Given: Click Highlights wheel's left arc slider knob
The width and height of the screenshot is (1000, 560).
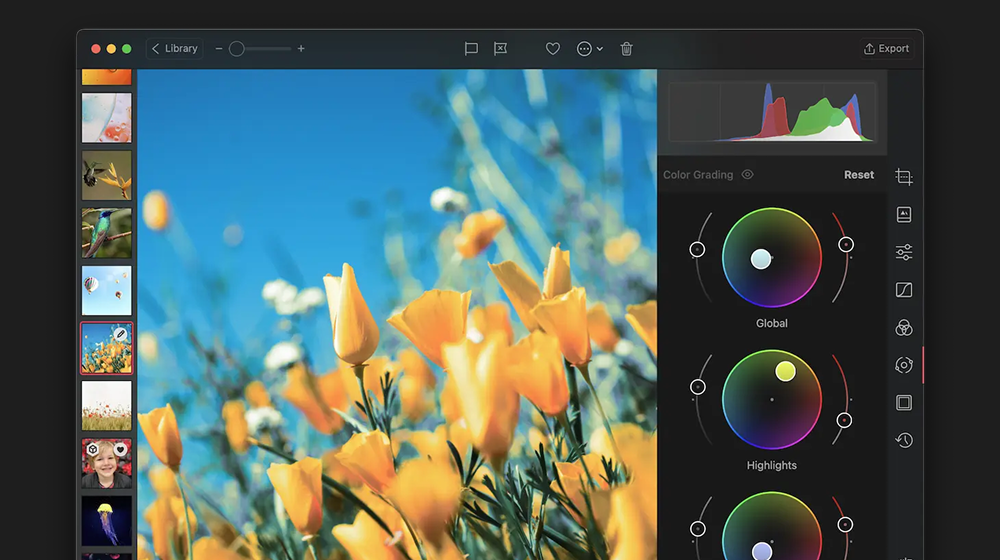Looking at the screenshot, I should coord(698,387).
